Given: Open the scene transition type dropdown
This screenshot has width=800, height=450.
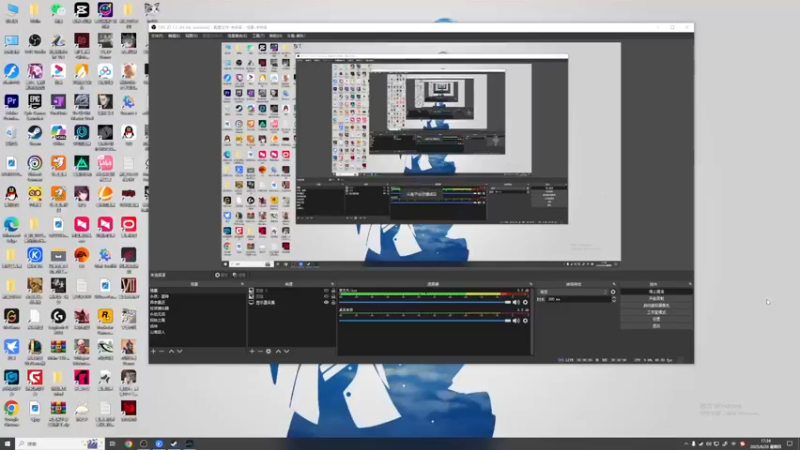Looking at the screenshot, I should [573, 292].
